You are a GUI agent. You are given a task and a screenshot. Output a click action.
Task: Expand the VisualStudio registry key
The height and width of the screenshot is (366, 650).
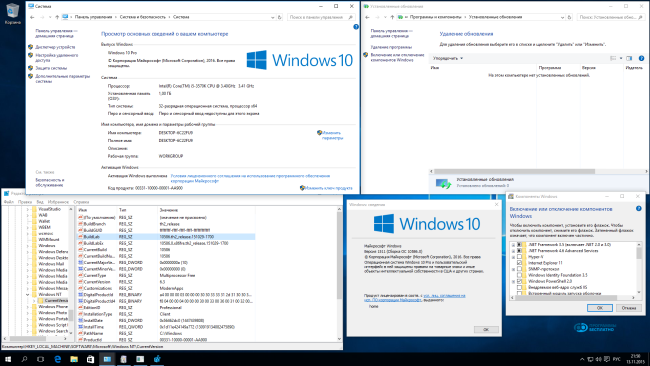click(x=28, y=209)
